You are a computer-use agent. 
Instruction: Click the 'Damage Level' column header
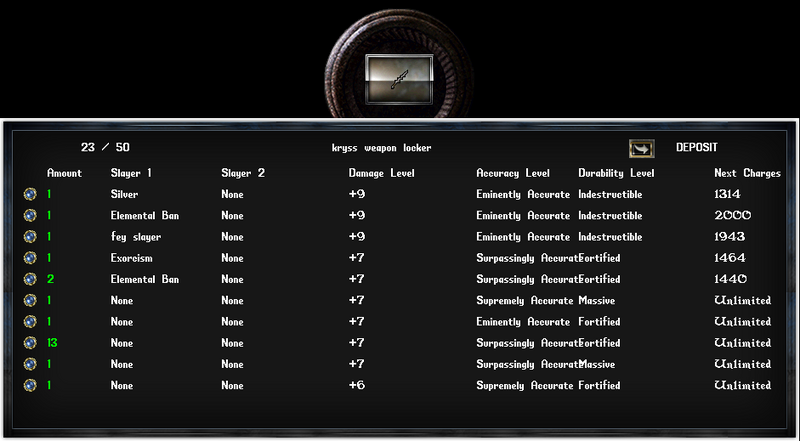[x=382, y=174]
